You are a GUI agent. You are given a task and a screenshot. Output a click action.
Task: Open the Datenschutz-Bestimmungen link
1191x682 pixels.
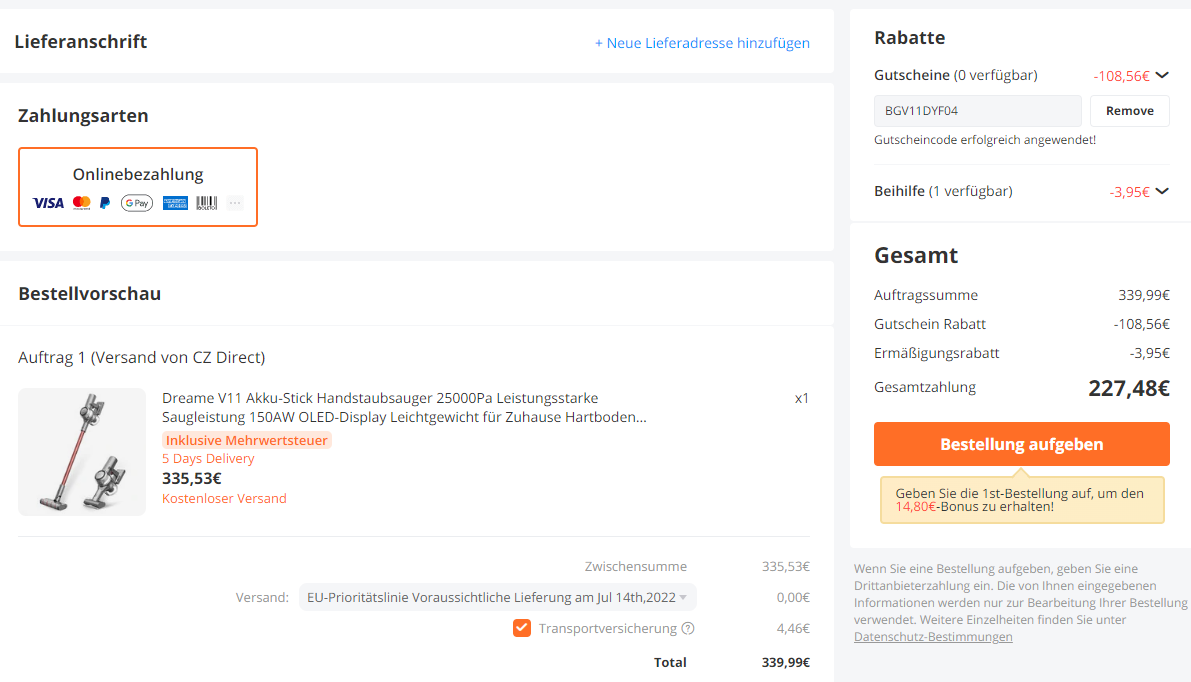pyautogui.click(x=933, y=636)
